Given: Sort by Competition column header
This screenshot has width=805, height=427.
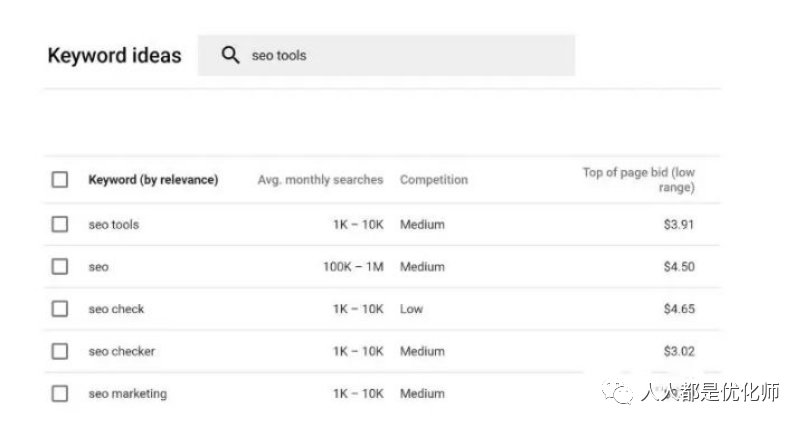Looking at the screenshot, I should (x=434, y=180).
